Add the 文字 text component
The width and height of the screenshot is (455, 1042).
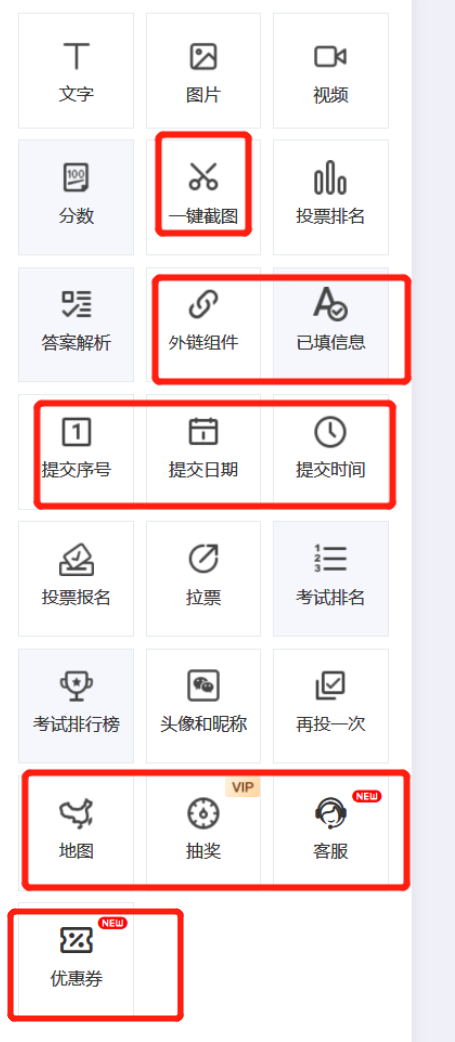(x=76, y=70)
